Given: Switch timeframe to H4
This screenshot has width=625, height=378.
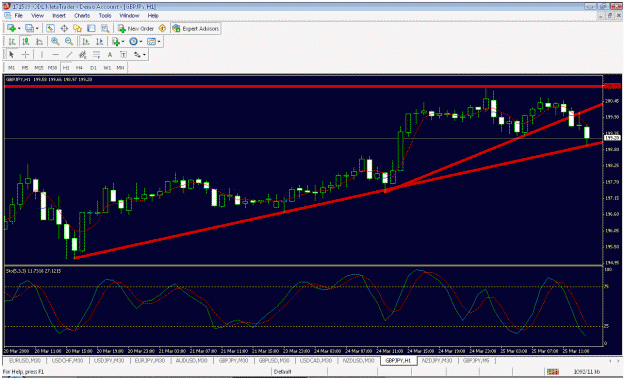Looking at the screenshot, I should coord(79,68).
